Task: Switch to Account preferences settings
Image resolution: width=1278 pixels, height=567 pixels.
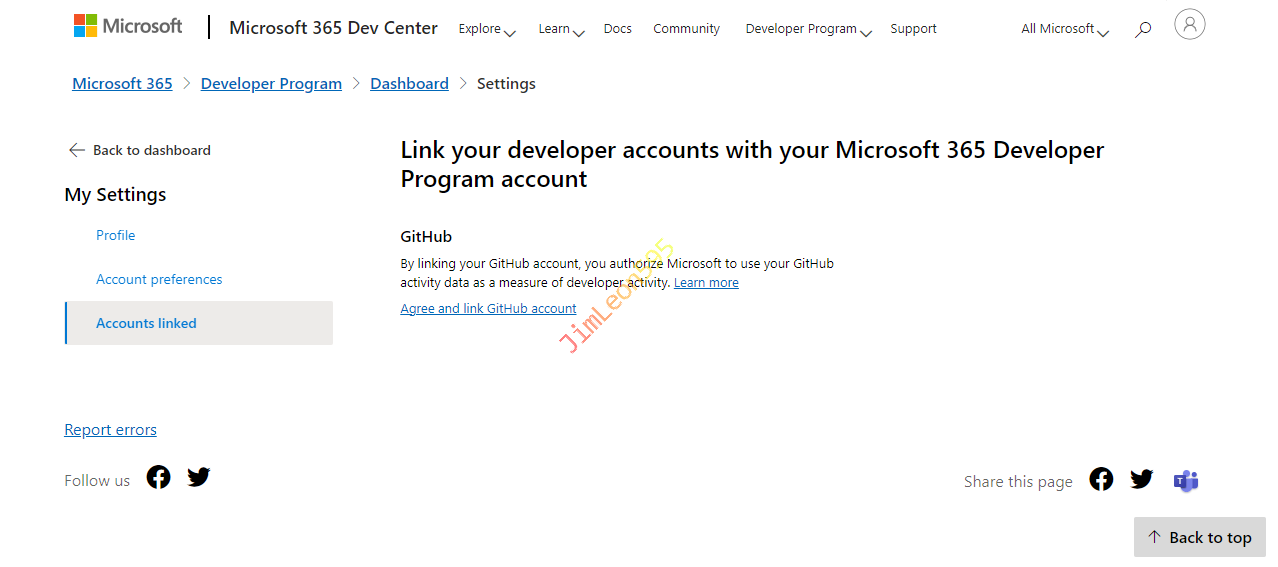Action: [x=159, y=279]
